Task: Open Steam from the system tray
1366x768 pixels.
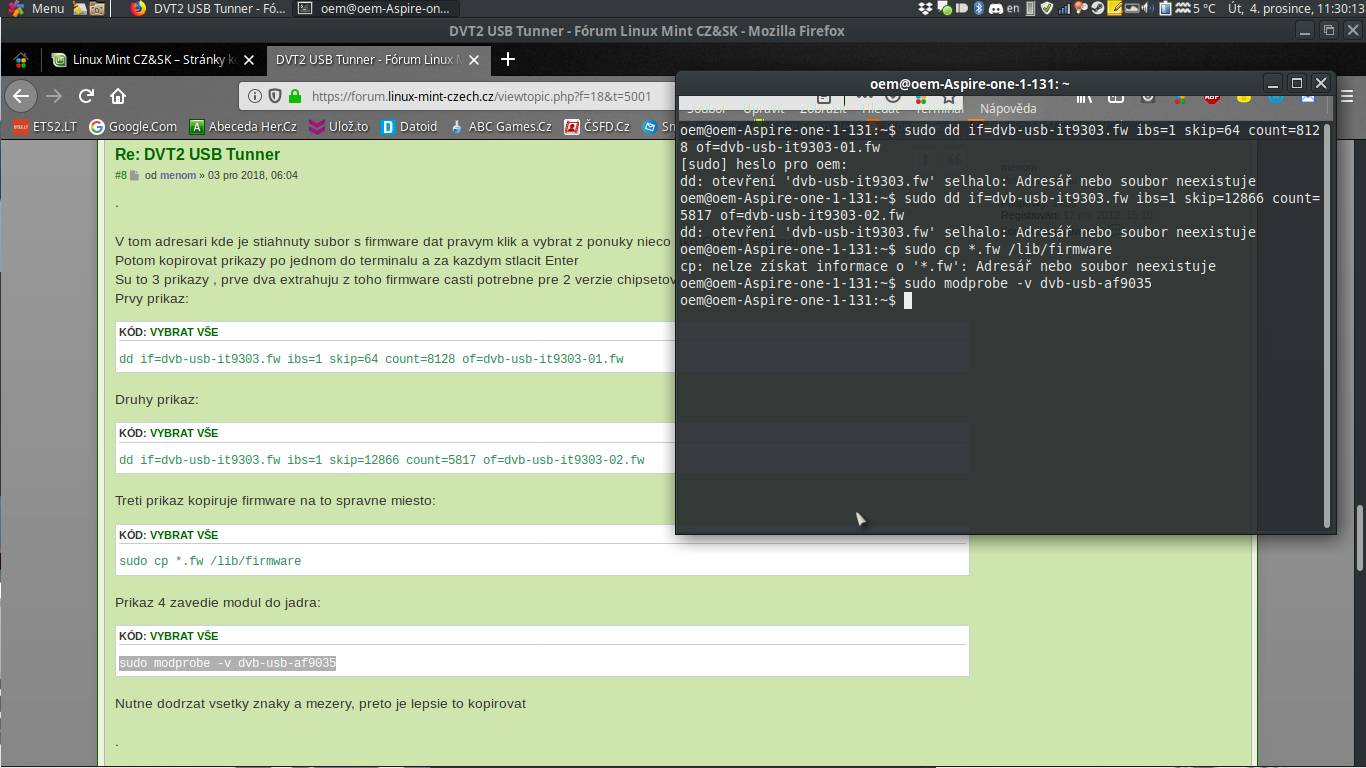Action: 1098,8
